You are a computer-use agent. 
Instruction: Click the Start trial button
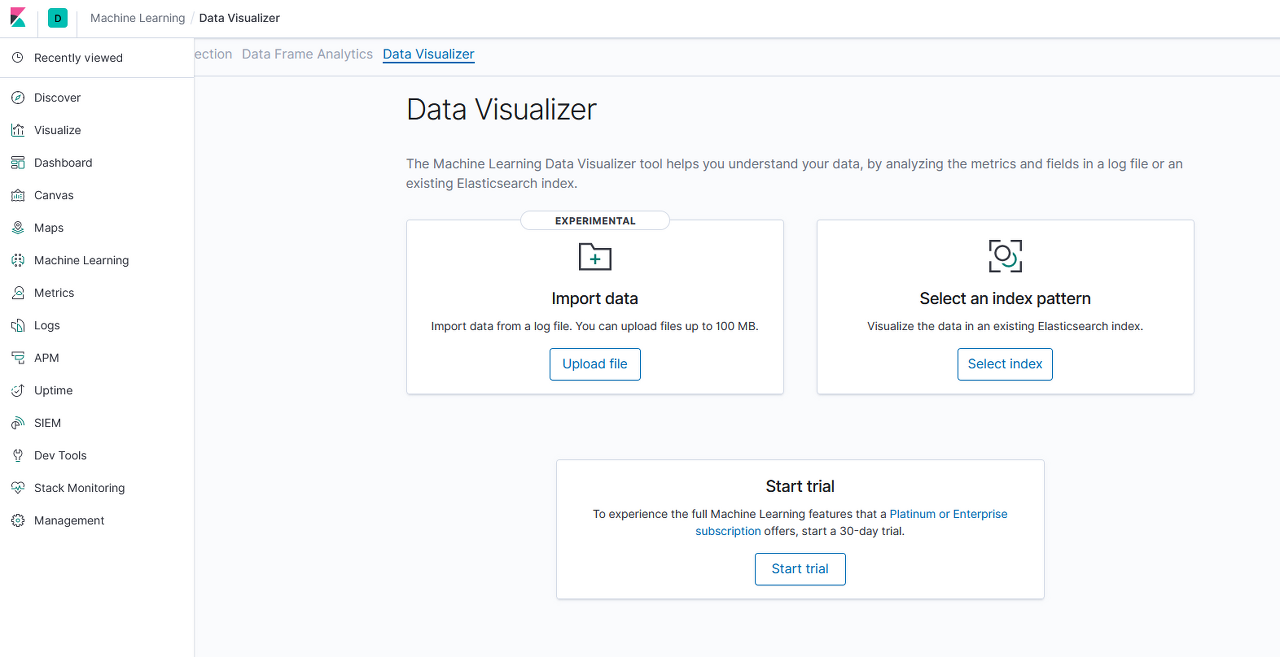[800, 569]
